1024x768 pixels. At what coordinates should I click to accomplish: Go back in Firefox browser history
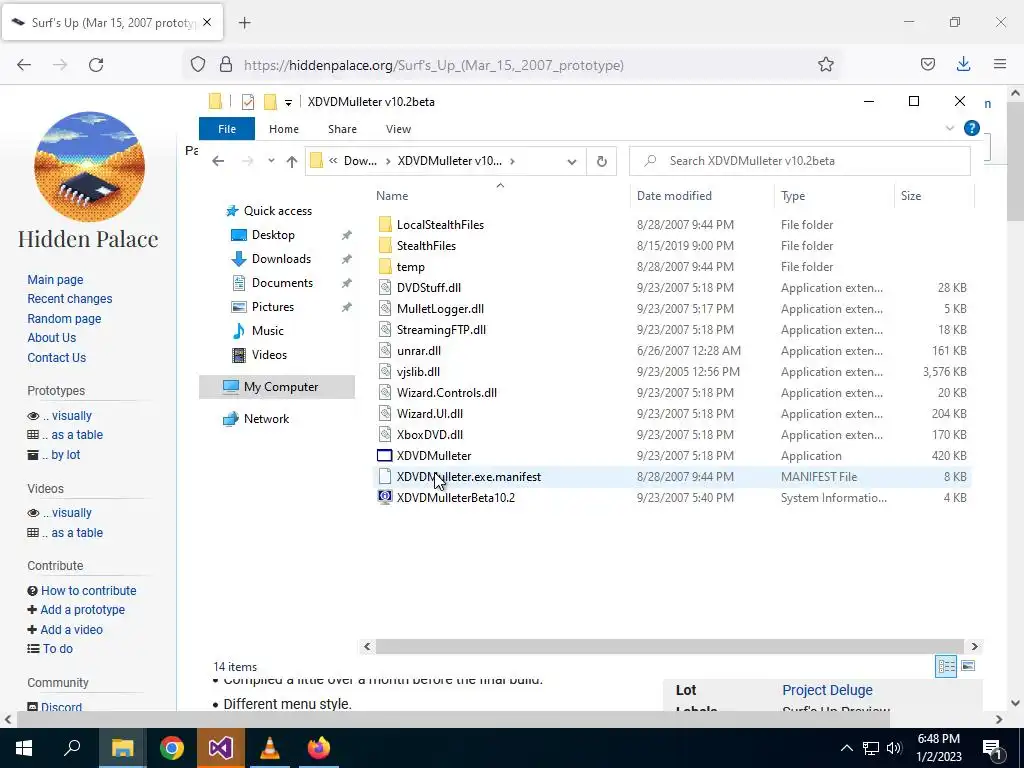coord(24,65)
